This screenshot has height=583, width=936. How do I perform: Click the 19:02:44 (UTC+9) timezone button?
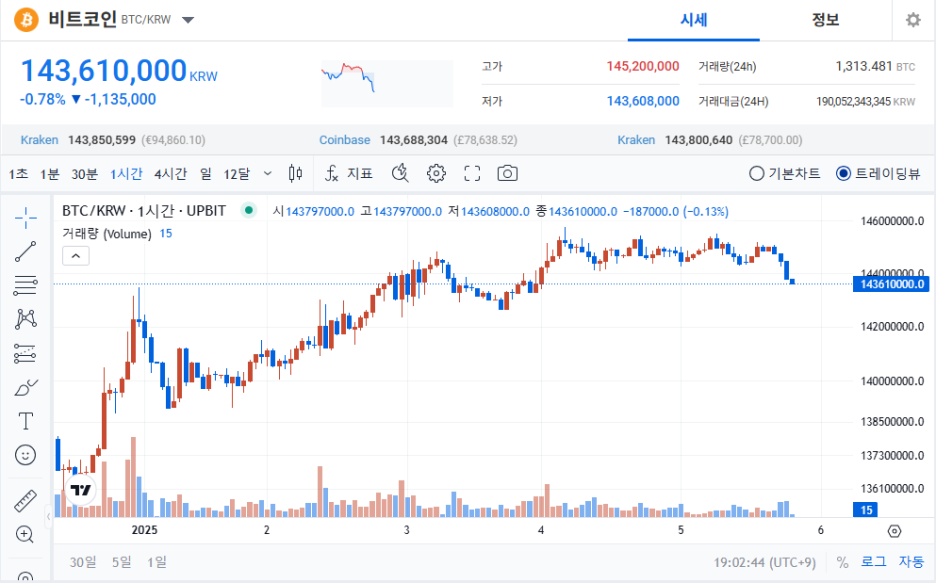pos(765,562)
